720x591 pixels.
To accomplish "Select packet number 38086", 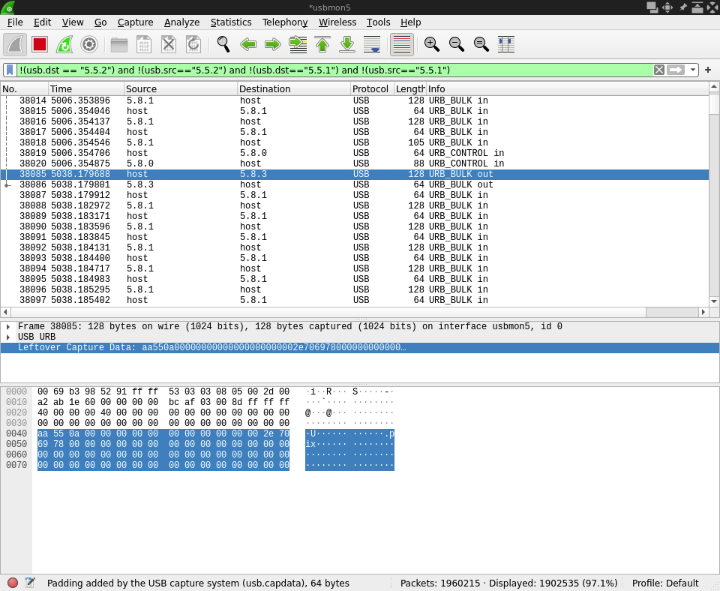I will point(354,185).
